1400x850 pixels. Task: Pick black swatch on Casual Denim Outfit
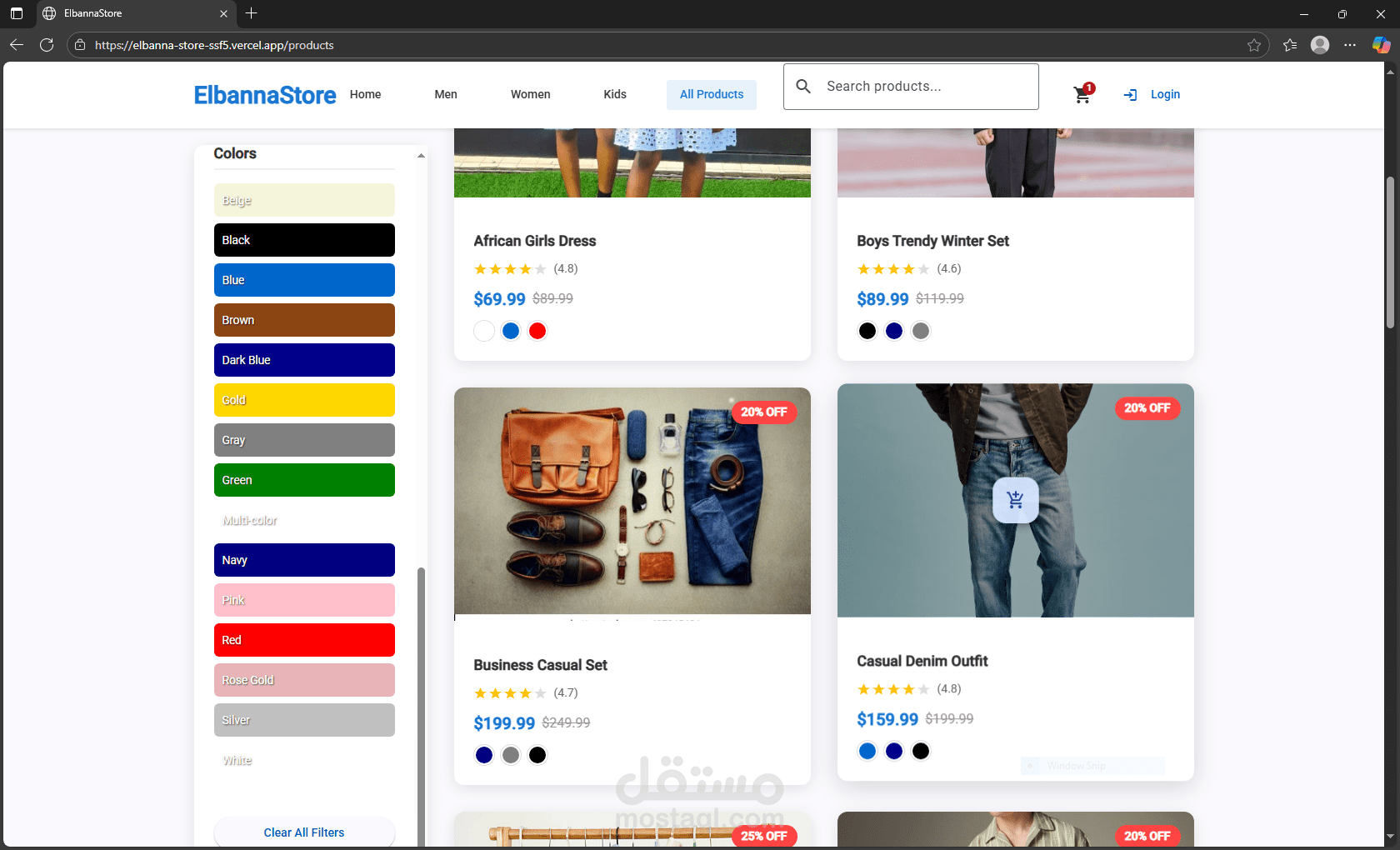(921, 751)
